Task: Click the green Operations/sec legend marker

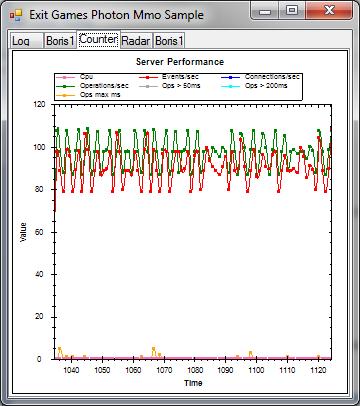Action: click(65, 86)
